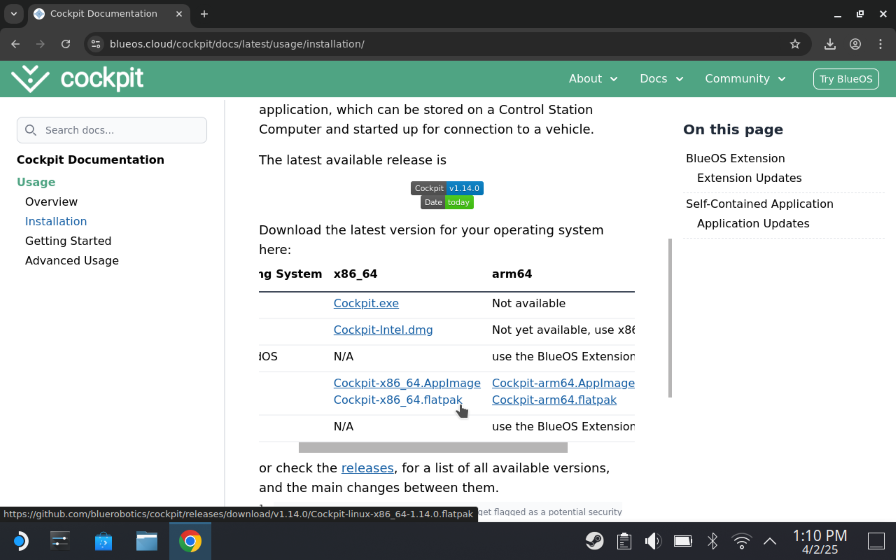Open the Community dropdown menu
Viewport: 896px width, 560px height.
point(745,79)
